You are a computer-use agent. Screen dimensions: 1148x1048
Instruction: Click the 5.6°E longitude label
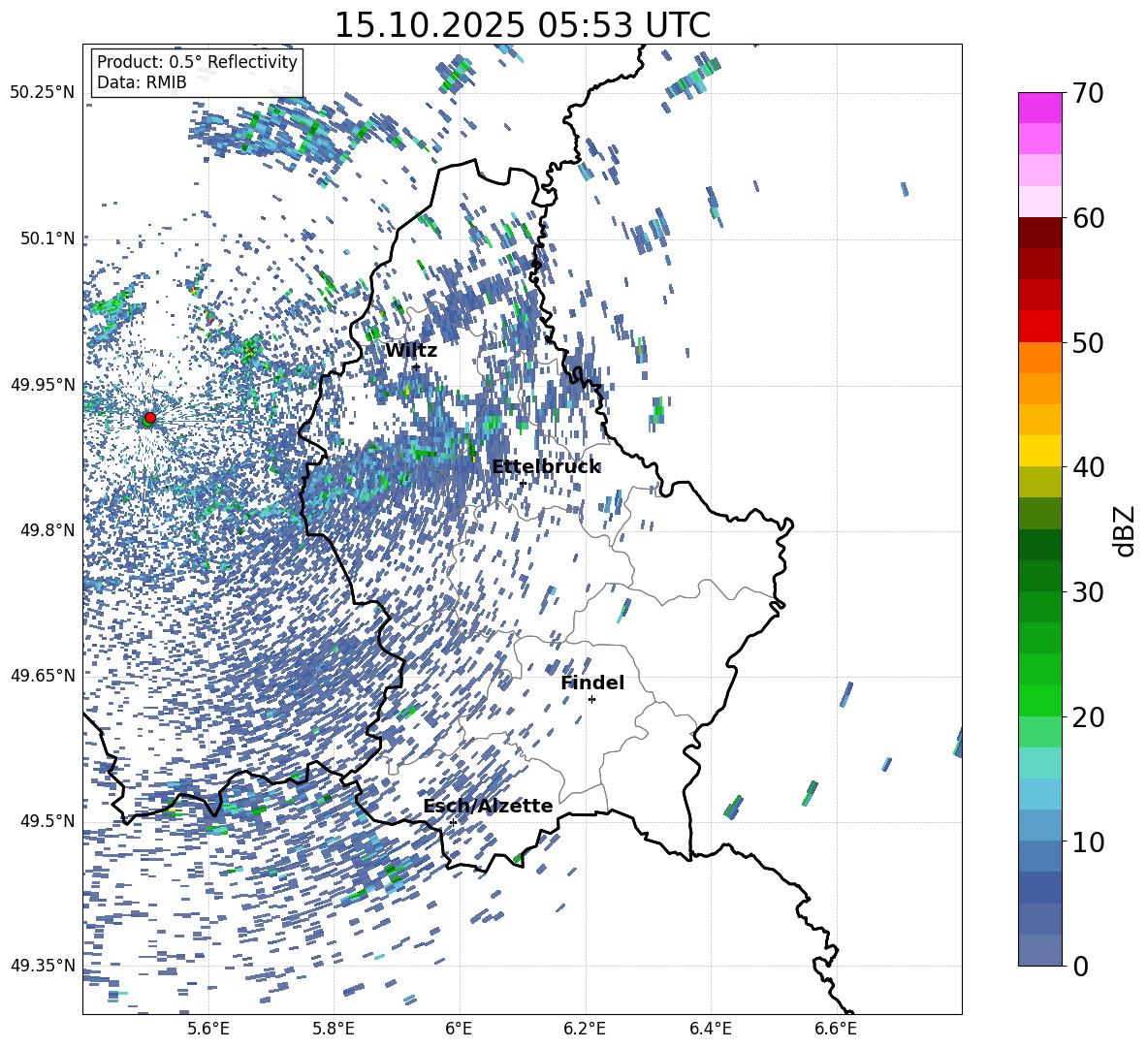(207, 1029)
